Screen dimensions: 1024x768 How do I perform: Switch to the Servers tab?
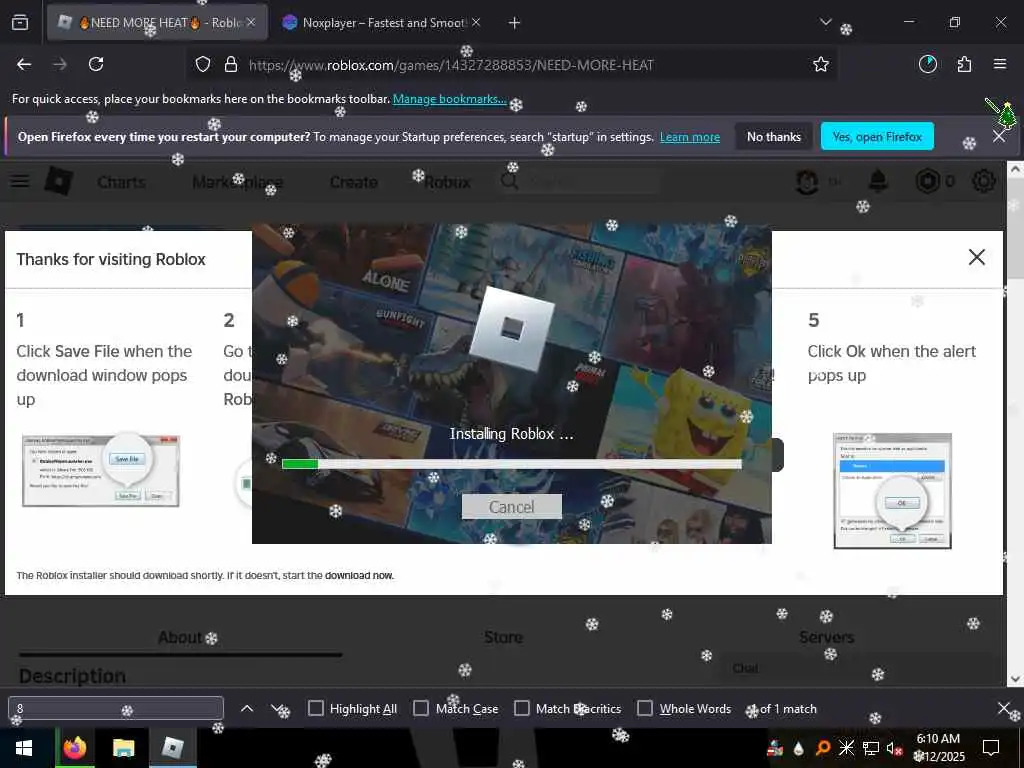tap(827, 637)
